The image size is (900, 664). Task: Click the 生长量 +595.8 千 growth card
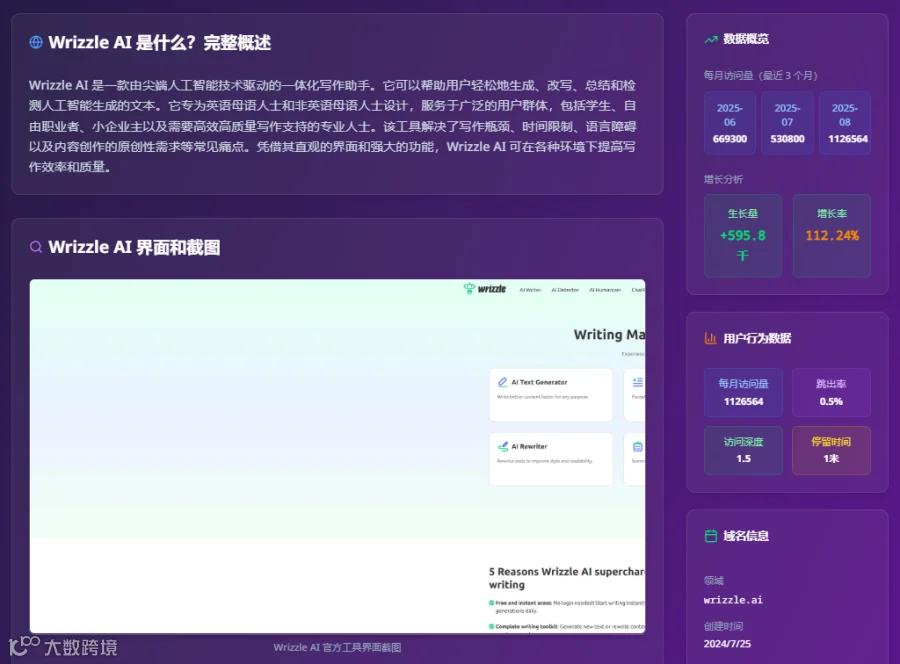pos(743,236)
